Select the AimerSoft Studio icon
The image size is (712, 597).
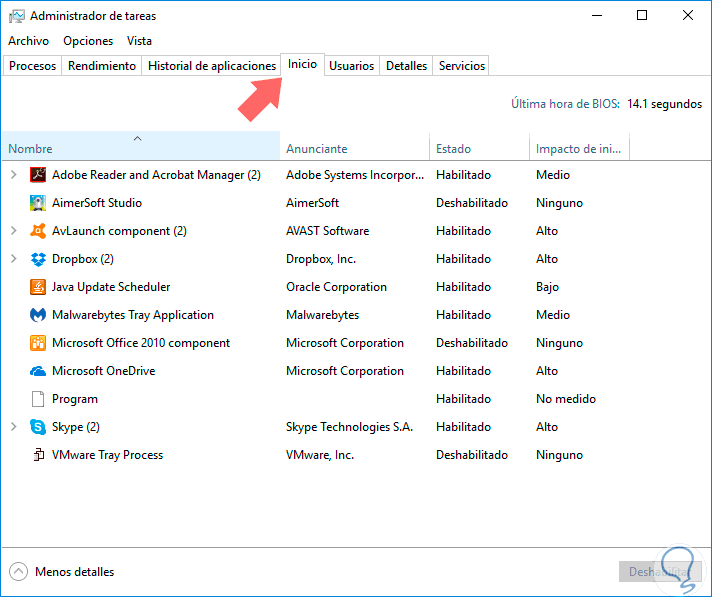click(x=38, y=203)
